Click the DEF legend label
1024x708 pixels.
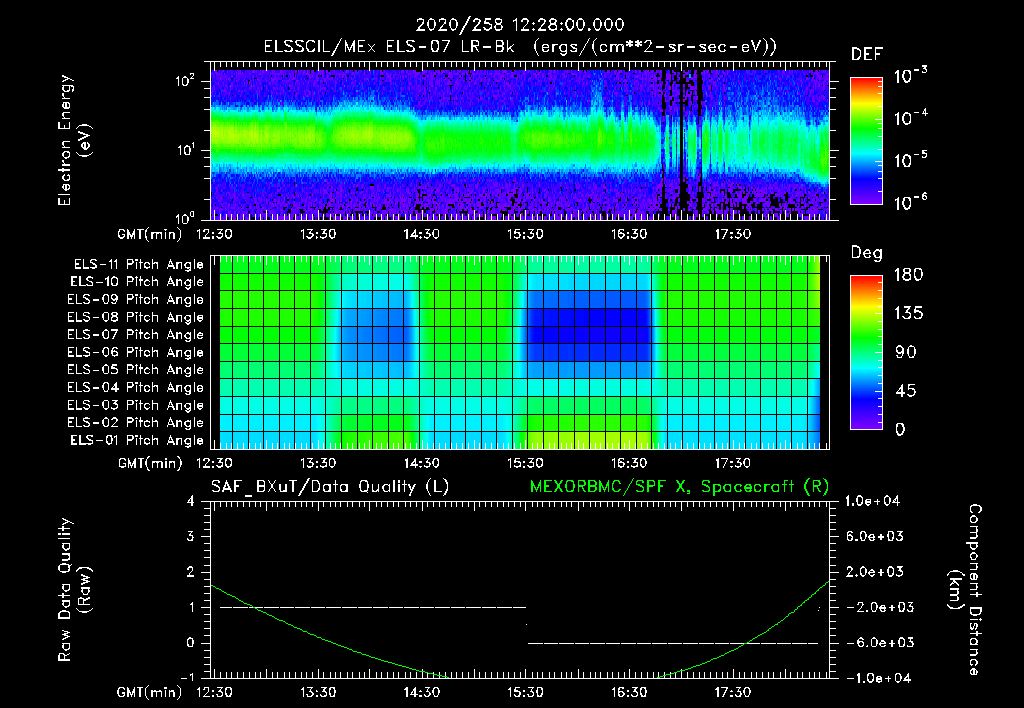(x=867, y=54)
